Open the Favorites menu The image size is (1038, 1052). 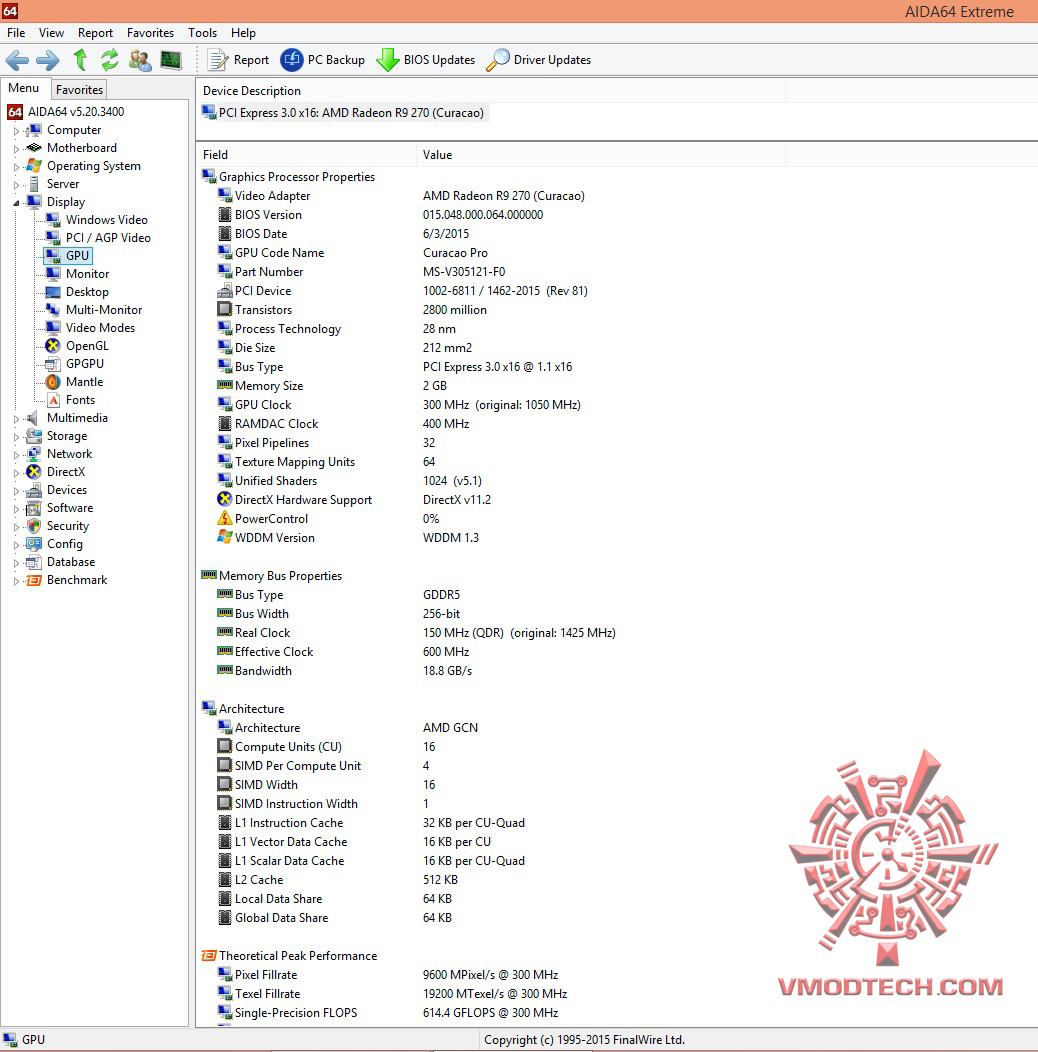pos(150,33)
